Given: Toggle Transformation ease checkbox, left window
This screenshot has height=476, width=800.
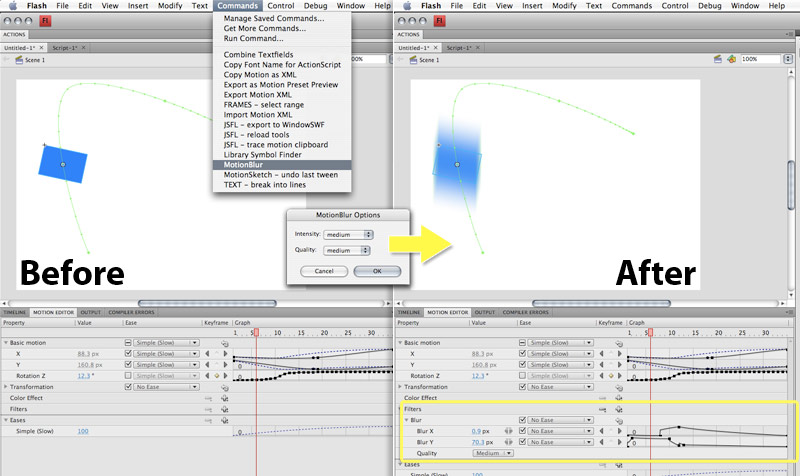Looking at the screenshot, I should [x=128, y=387].
